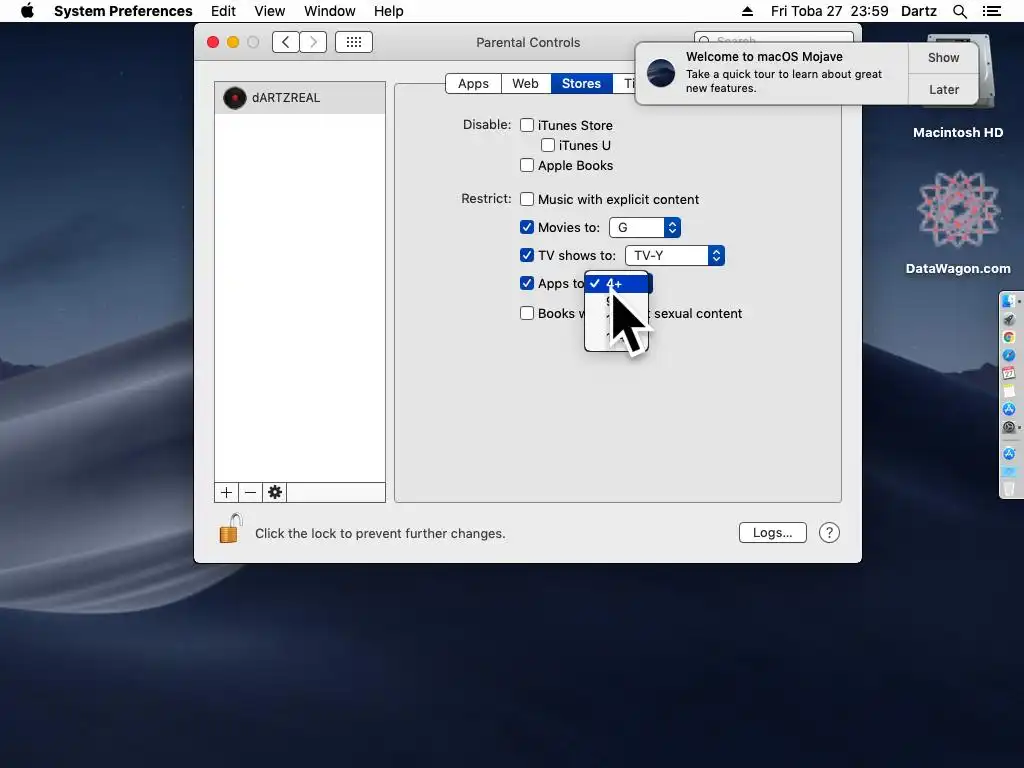
Task: Open the View menu
Action: [270, 11]
